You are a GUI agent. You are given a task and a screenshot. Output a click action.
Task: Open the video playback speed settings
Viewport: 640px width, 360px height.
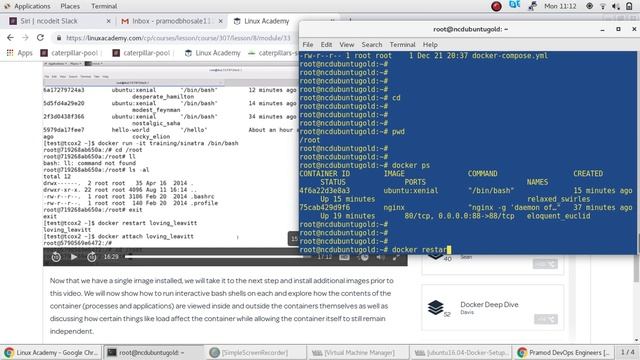pyautogui.click(x=364, y=257)
